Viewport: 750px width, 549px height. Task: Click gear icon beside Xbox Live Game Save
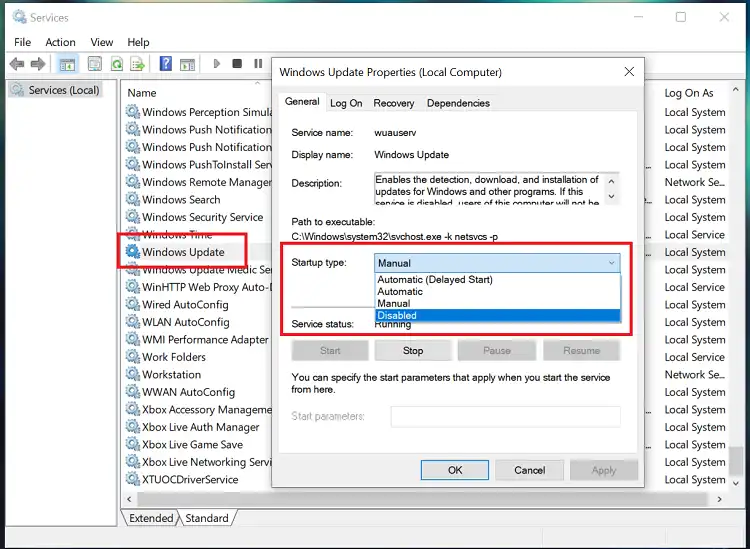tap(132, 444)
